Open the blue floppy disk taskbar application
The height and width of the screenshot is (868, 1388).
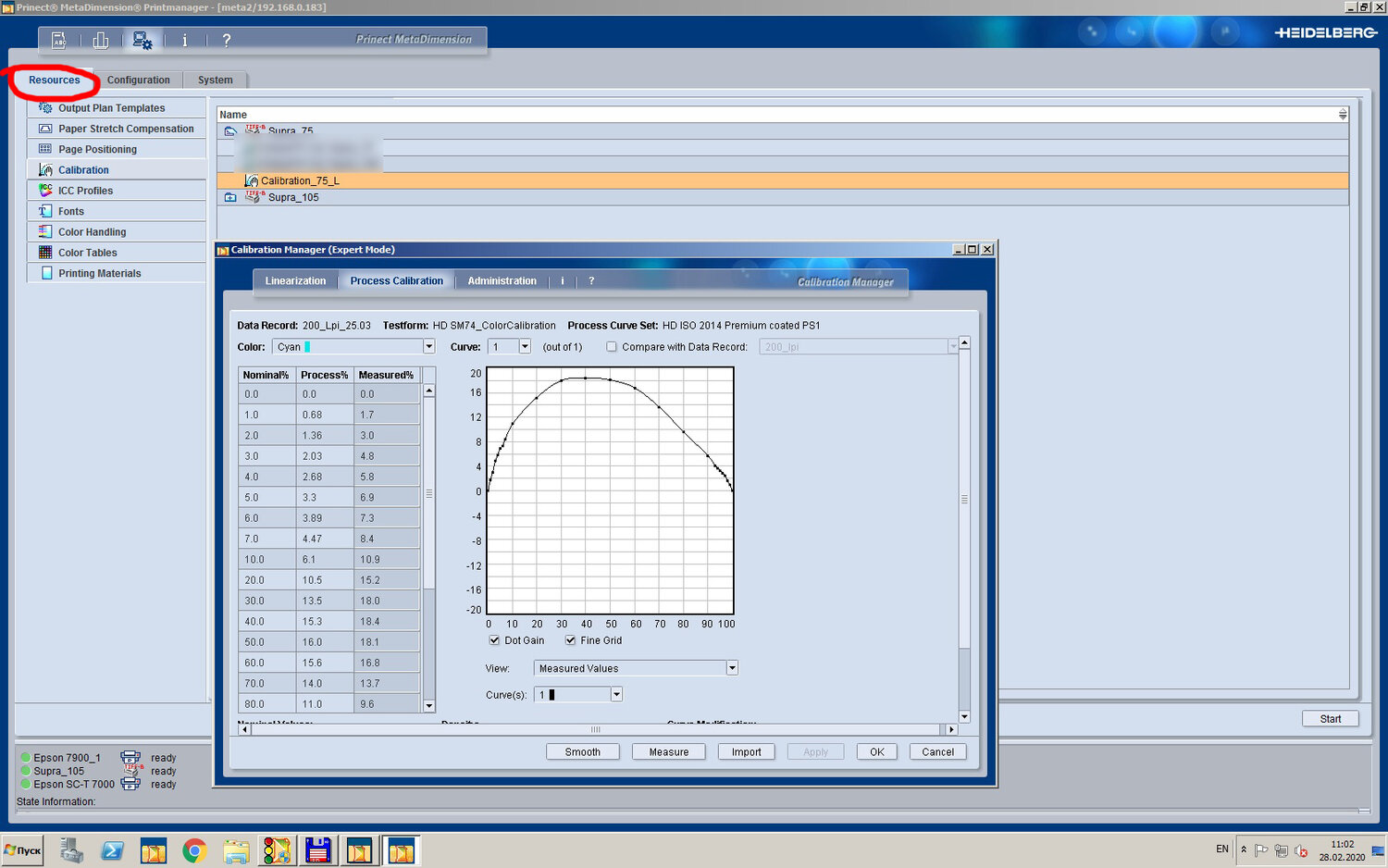pyautogui.click(x=318, y=850)
